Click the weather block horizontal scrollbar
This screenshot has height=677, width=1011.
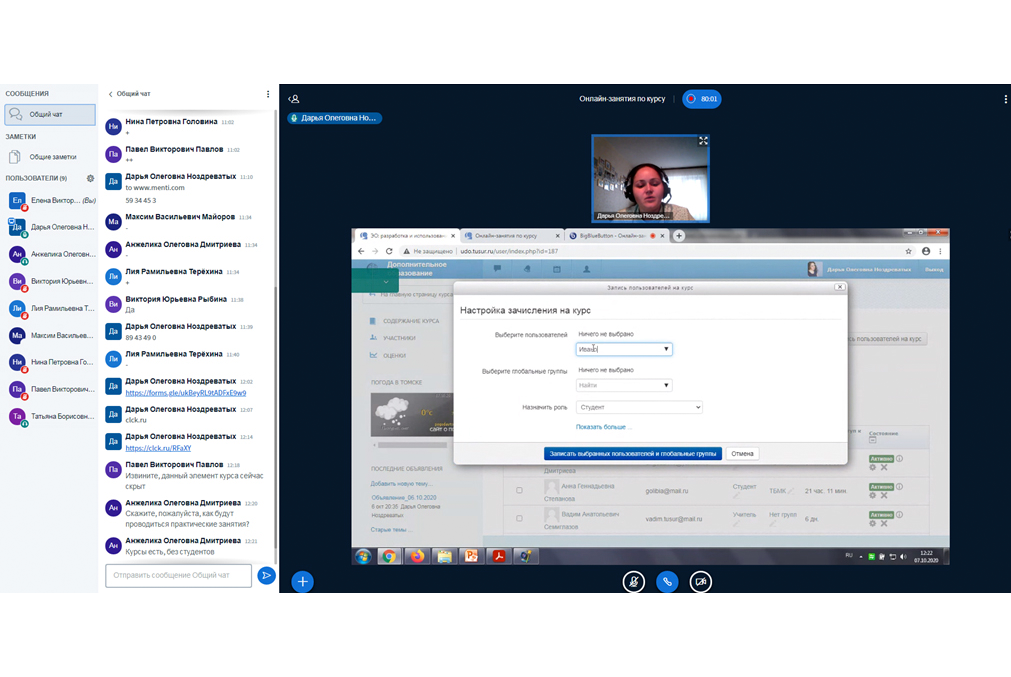[x=412, y=445]
